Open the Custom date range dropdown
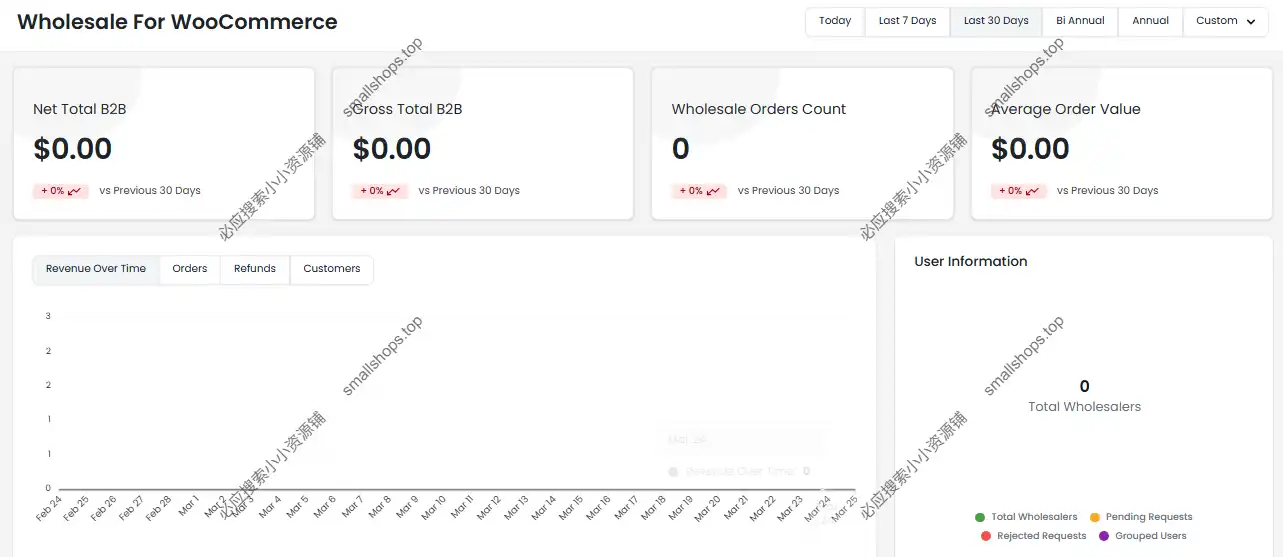The height and width of the screenshot is (557, 1283). pyautogui.click(x=1226, y=21)
